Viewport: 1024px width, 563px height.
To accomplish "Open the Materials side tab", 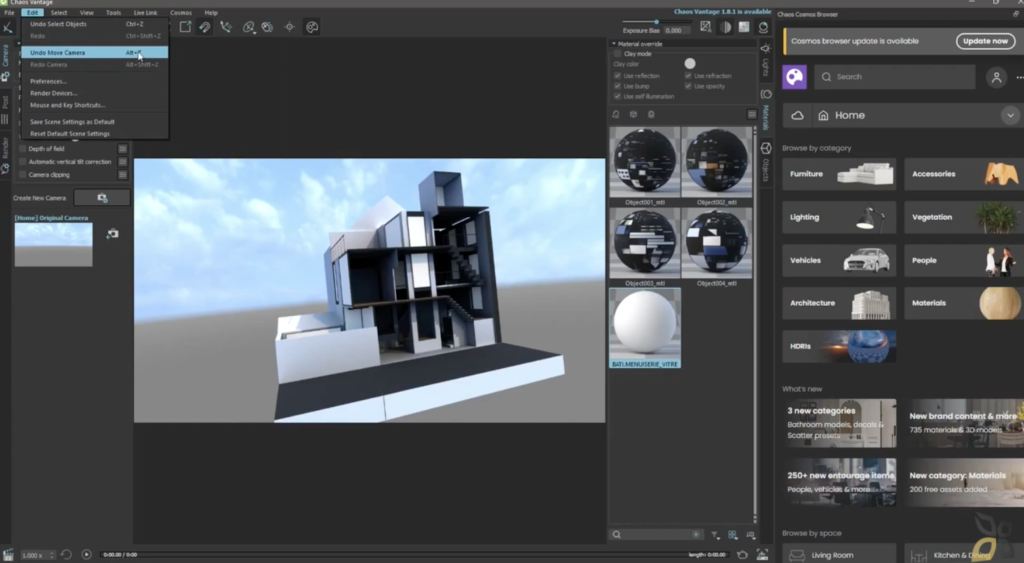I will tap(765, 110).
